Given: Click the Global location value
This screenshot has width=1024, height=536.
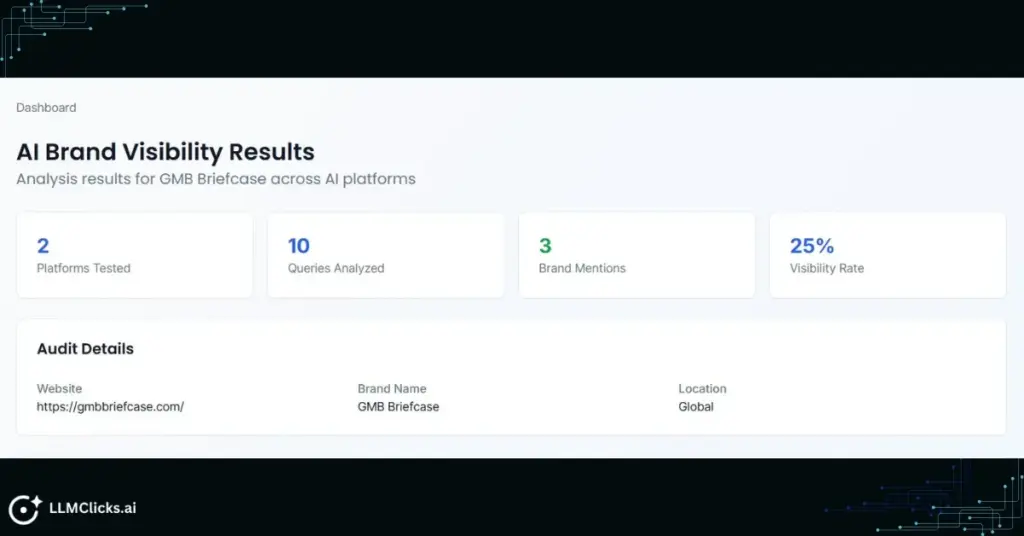Looking at the screenshot, I should pos(696,407).
